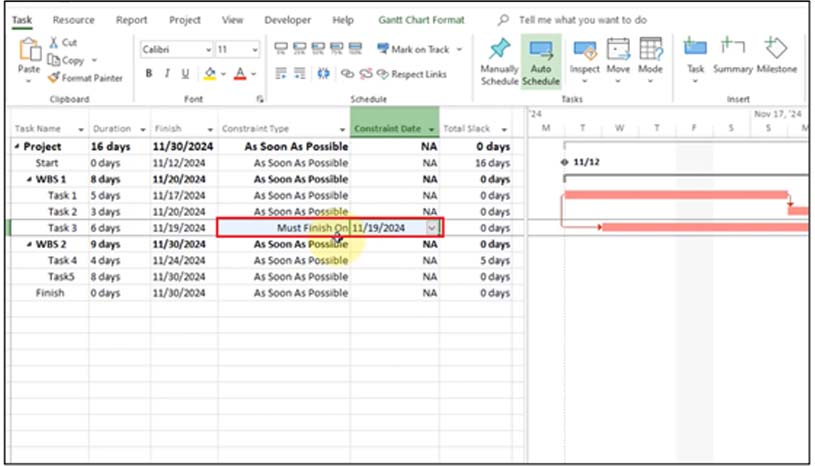This screenshot has height=466, width=815.
Task: Toggle the Auto Schedule button
Action: 541,61
